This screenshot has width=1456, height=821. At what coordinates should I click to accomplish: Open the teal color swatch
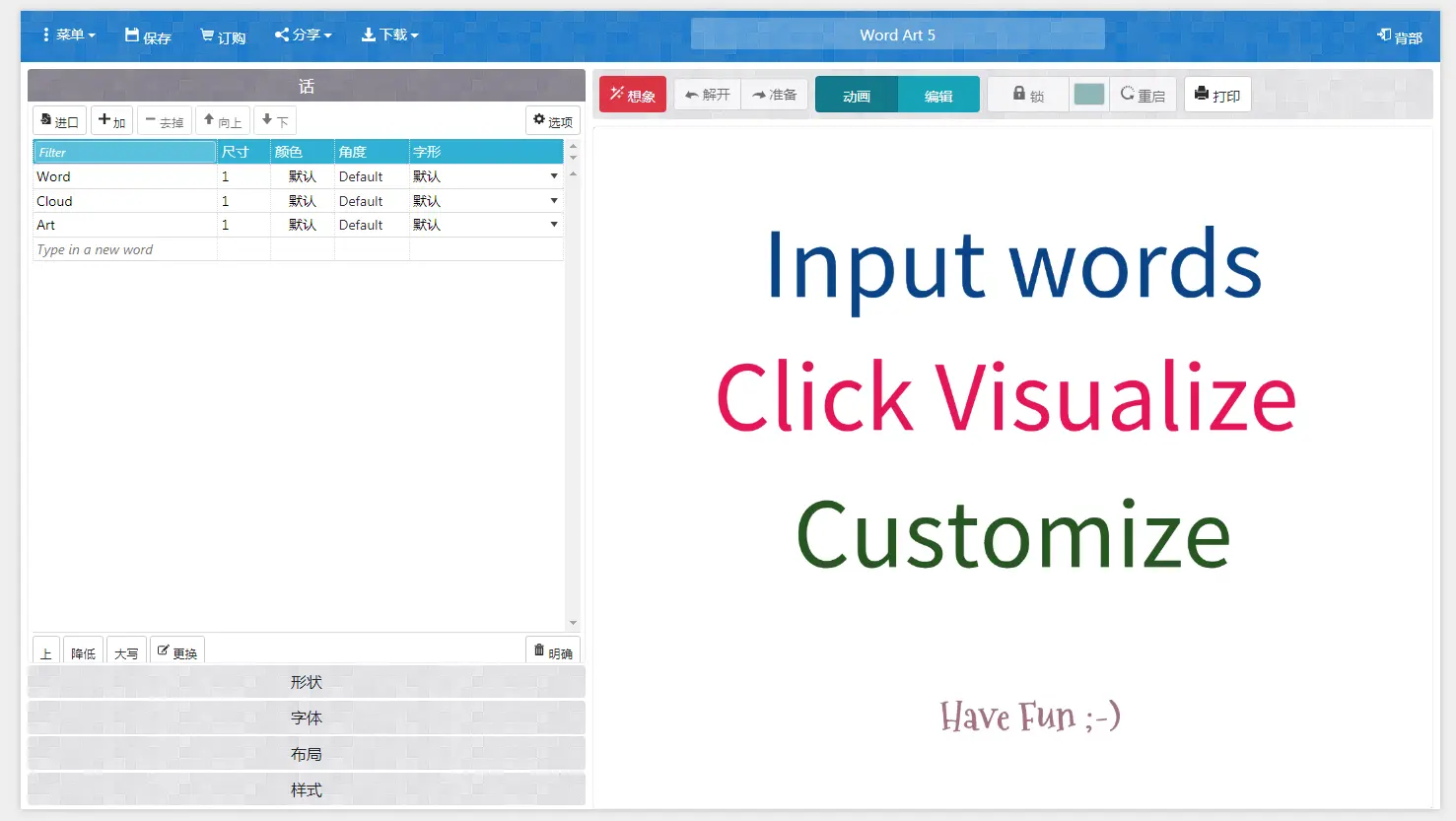[1089, 95]
